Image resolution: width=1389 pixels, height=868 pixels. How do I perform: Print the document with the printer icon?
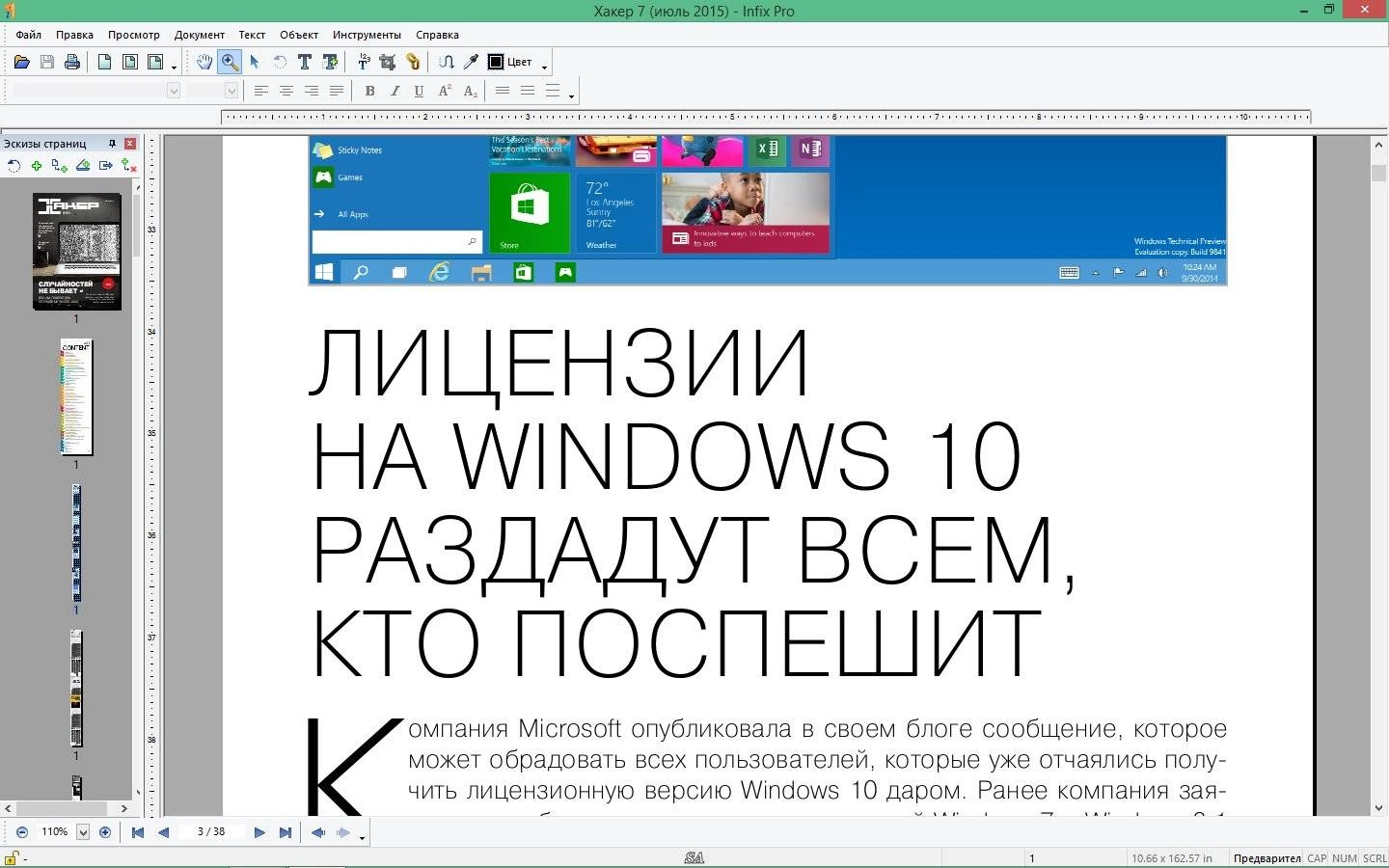71,63
